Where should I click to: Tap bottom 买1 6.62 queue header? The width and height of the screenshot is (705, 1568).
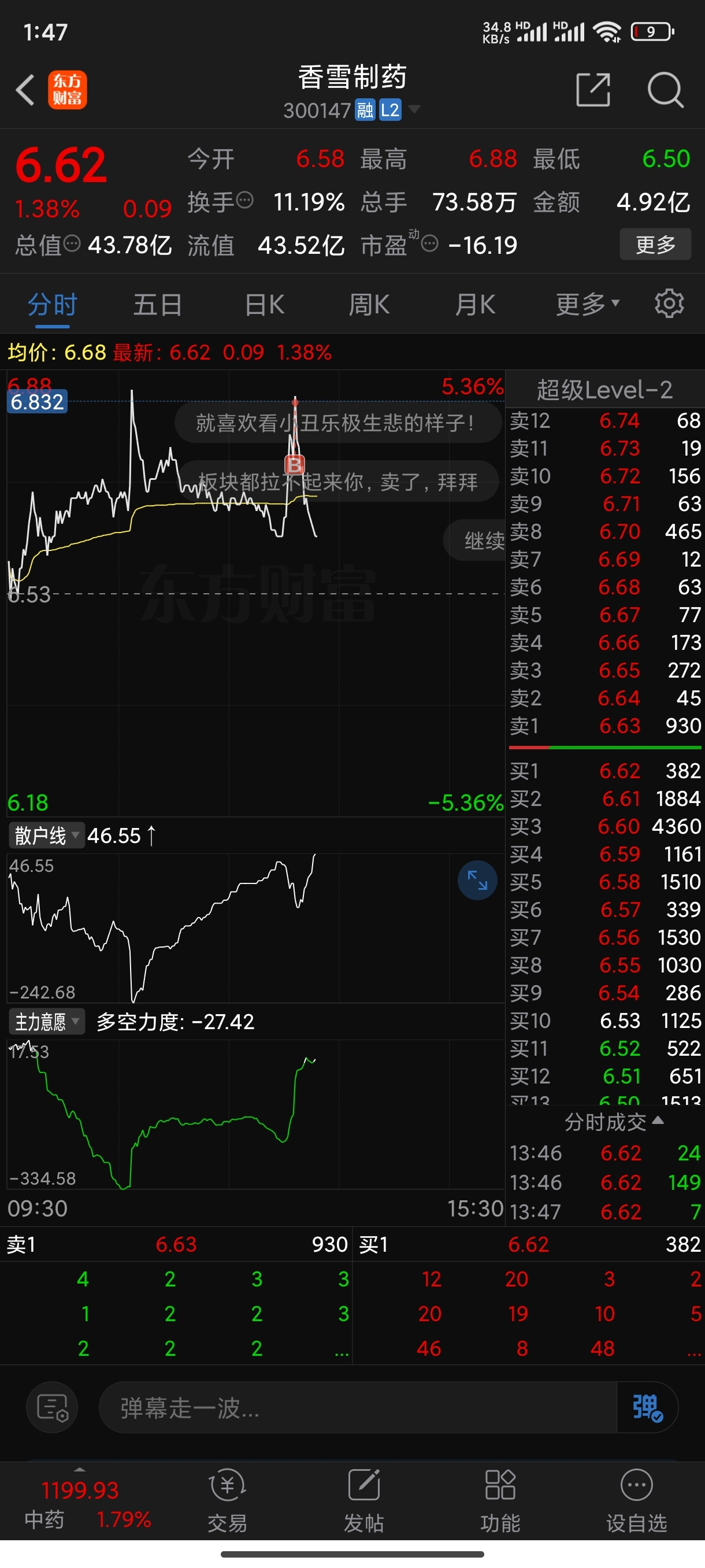pos(528,1244)
